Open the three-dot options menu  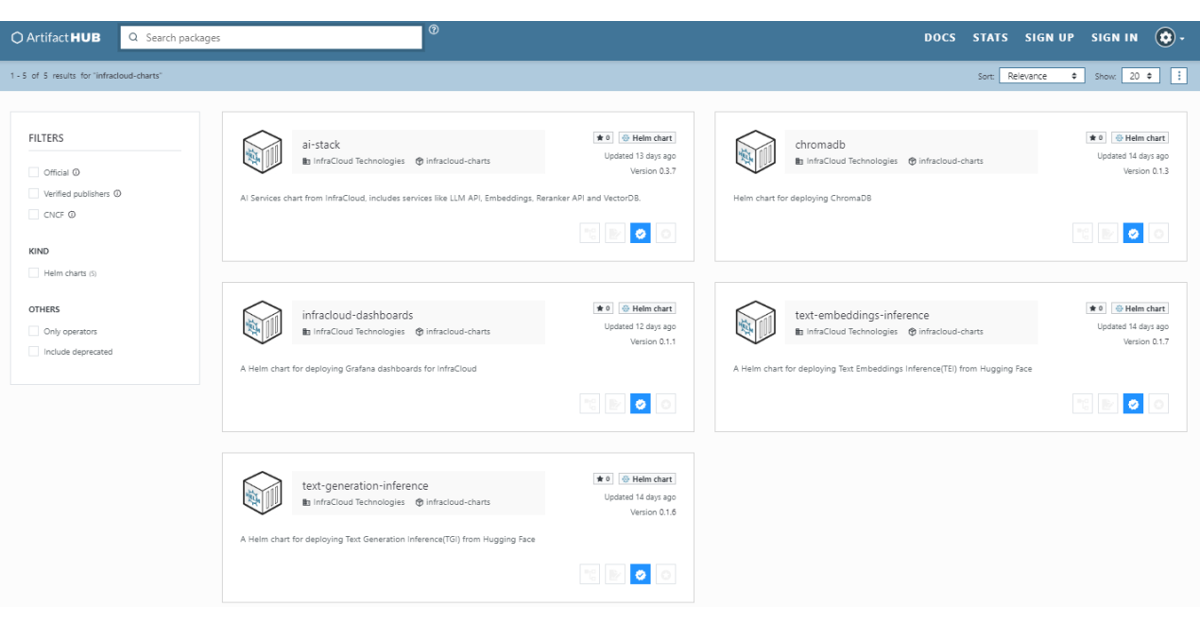tap(1179, 75)
